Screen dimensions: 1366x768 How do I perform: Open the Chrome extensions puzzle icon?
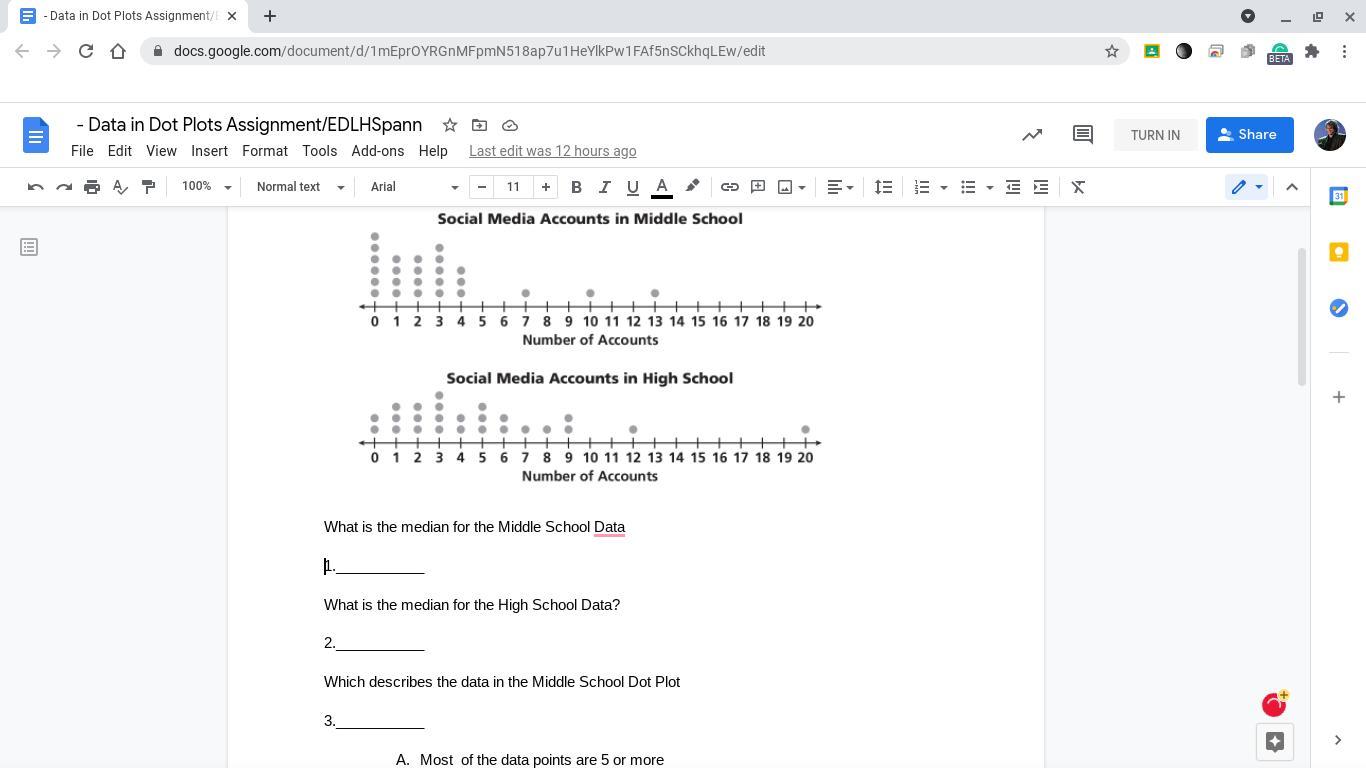click(x=1312, y=51)
